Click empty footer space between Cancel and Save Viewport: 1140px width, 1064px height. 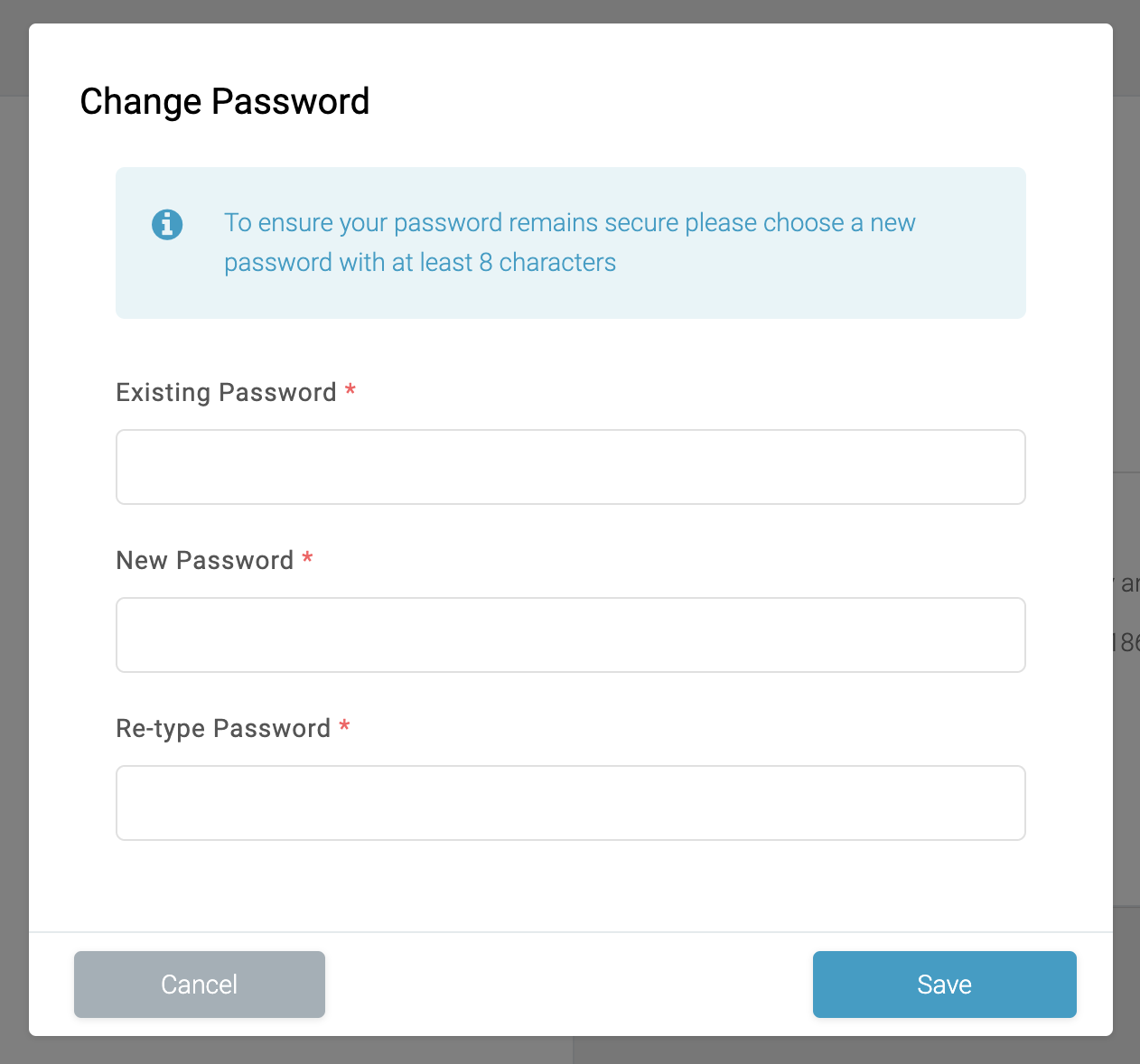click(x=569, y=984)
